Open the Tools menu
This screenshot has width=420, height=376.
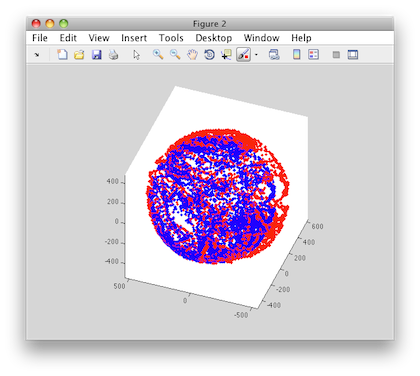[171, 38]
